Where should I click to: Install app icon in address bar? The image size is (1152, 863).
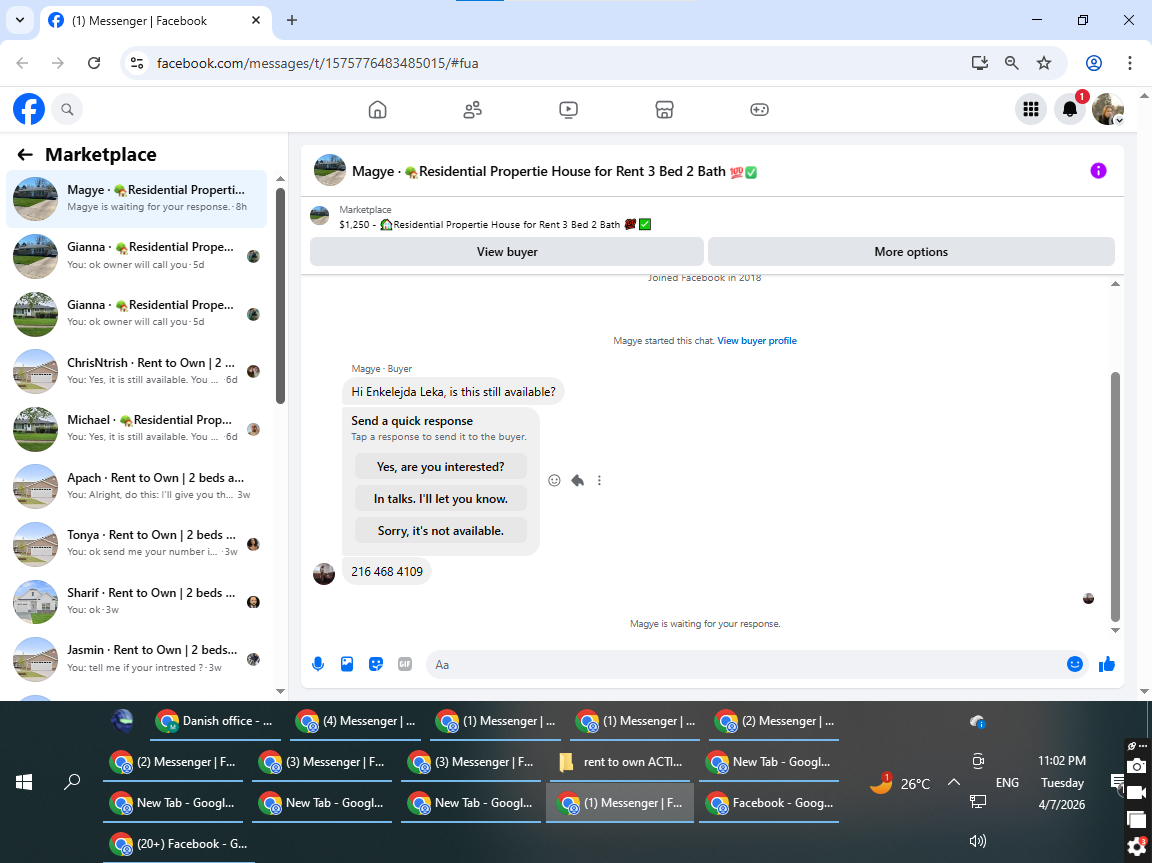(x=979, y=63)
